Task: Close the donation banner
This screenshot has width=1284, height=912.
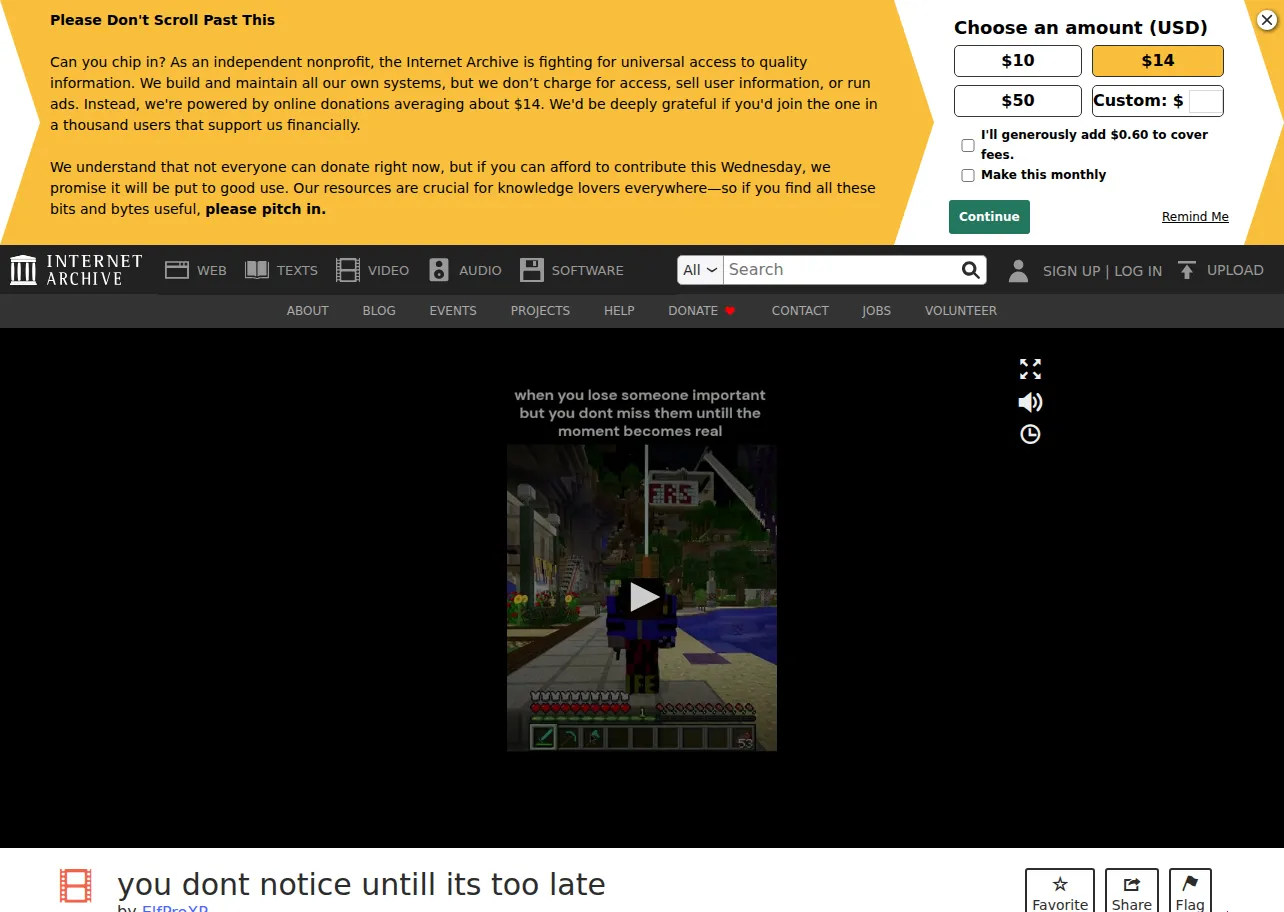Action: tap(1266, 20)
